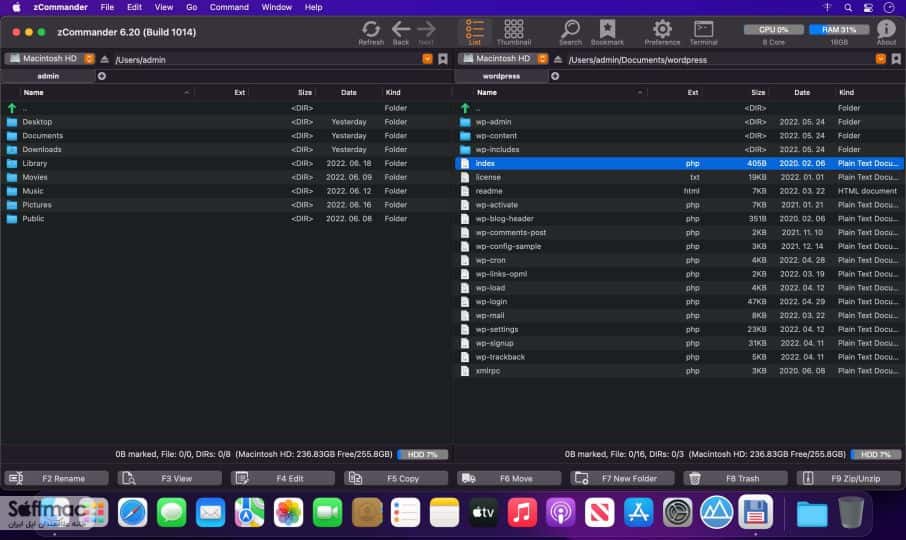Select the wp-content folder
The image size is (906, 540).
tap(680, 136)
